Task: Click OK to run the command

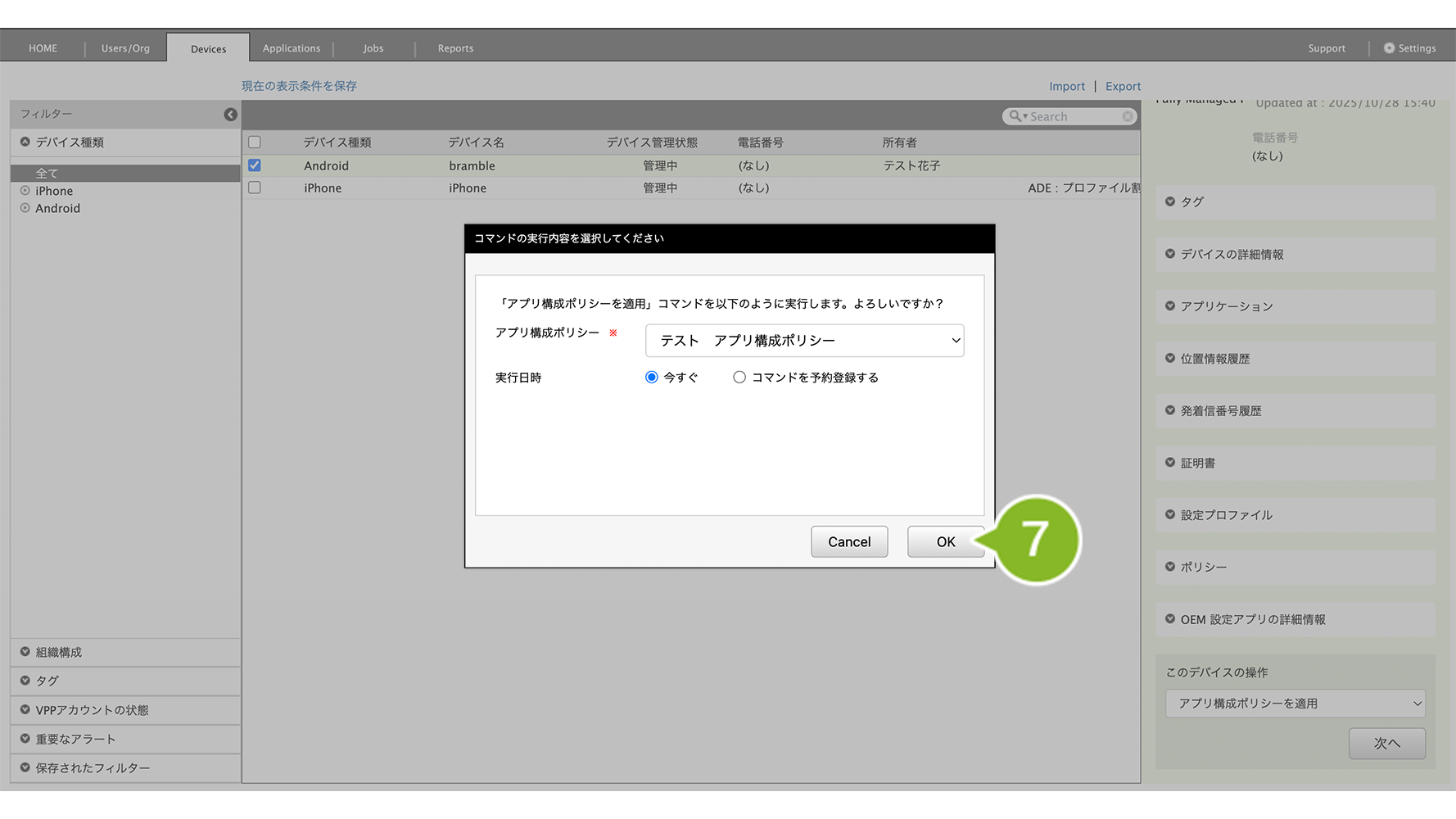Action: click(945, 542)
